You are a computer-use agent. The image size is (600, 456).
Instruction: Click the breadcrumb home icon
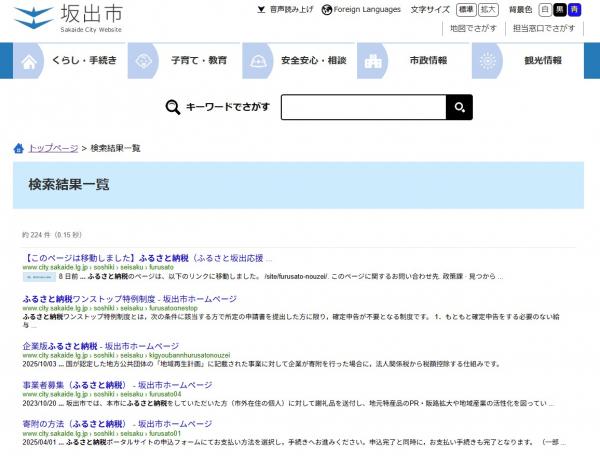(19, 148)
